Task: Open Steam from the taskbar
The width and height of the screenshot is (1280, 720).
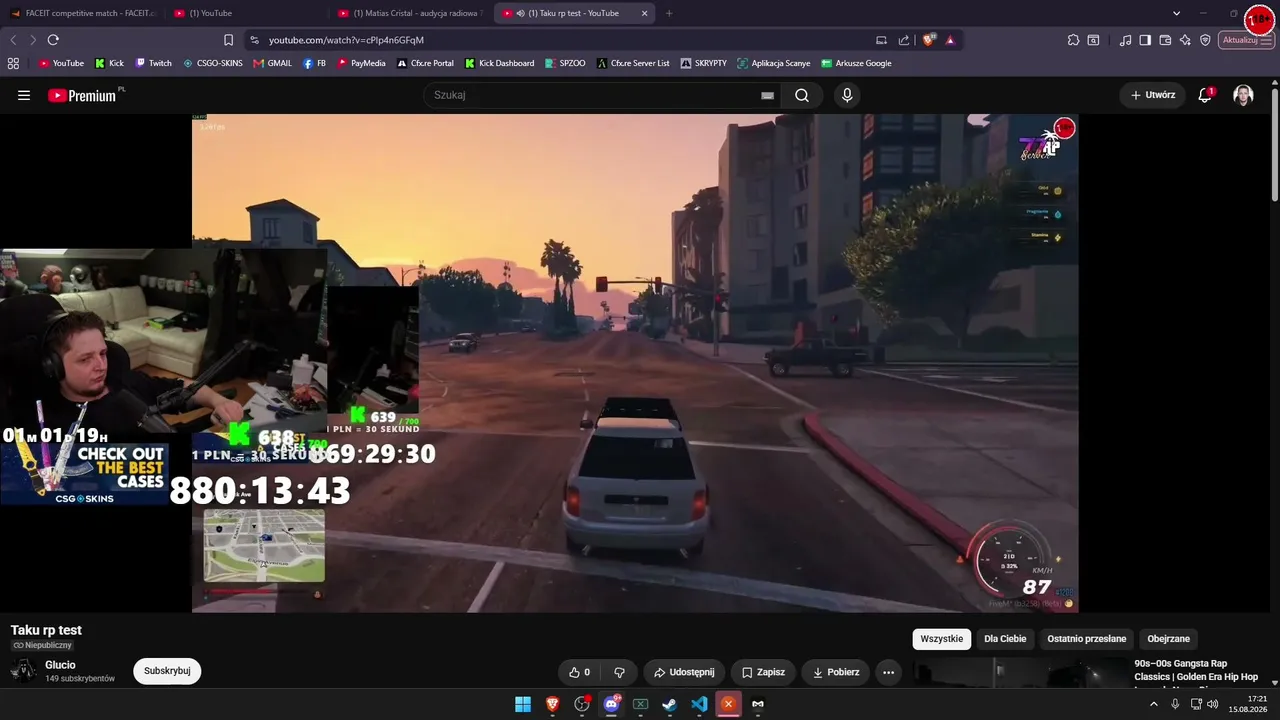Action: [x=669, y=704]
